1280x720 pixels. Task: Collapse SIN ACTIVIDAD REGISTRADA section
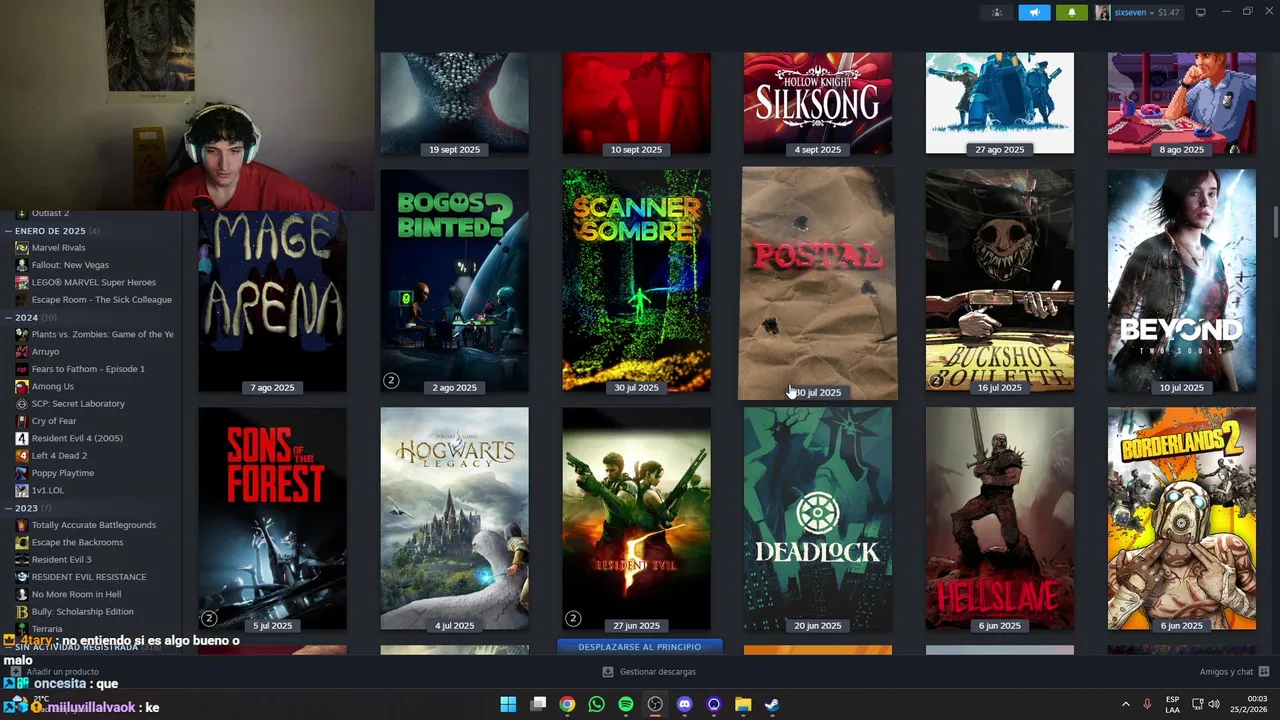pos(8,647)
